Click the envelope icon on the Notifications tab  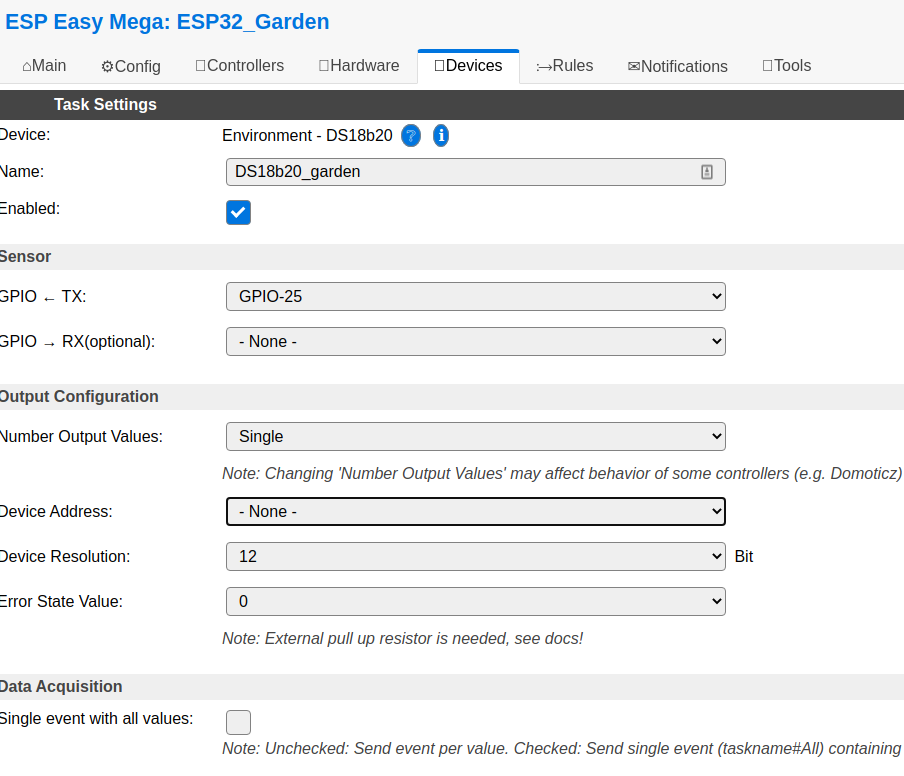click(633, 66)
